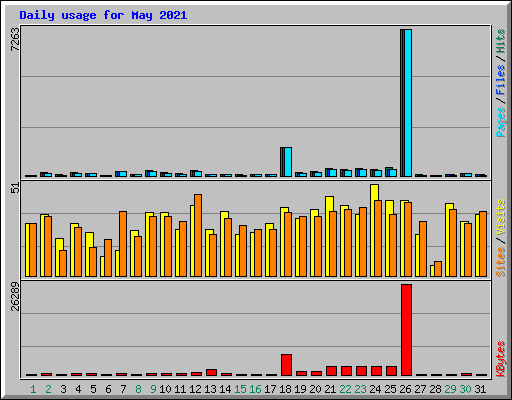This screenshot has width=512, height=400.
Task: Click day label 10 on the axis
Action: click(x=165, y=389)
